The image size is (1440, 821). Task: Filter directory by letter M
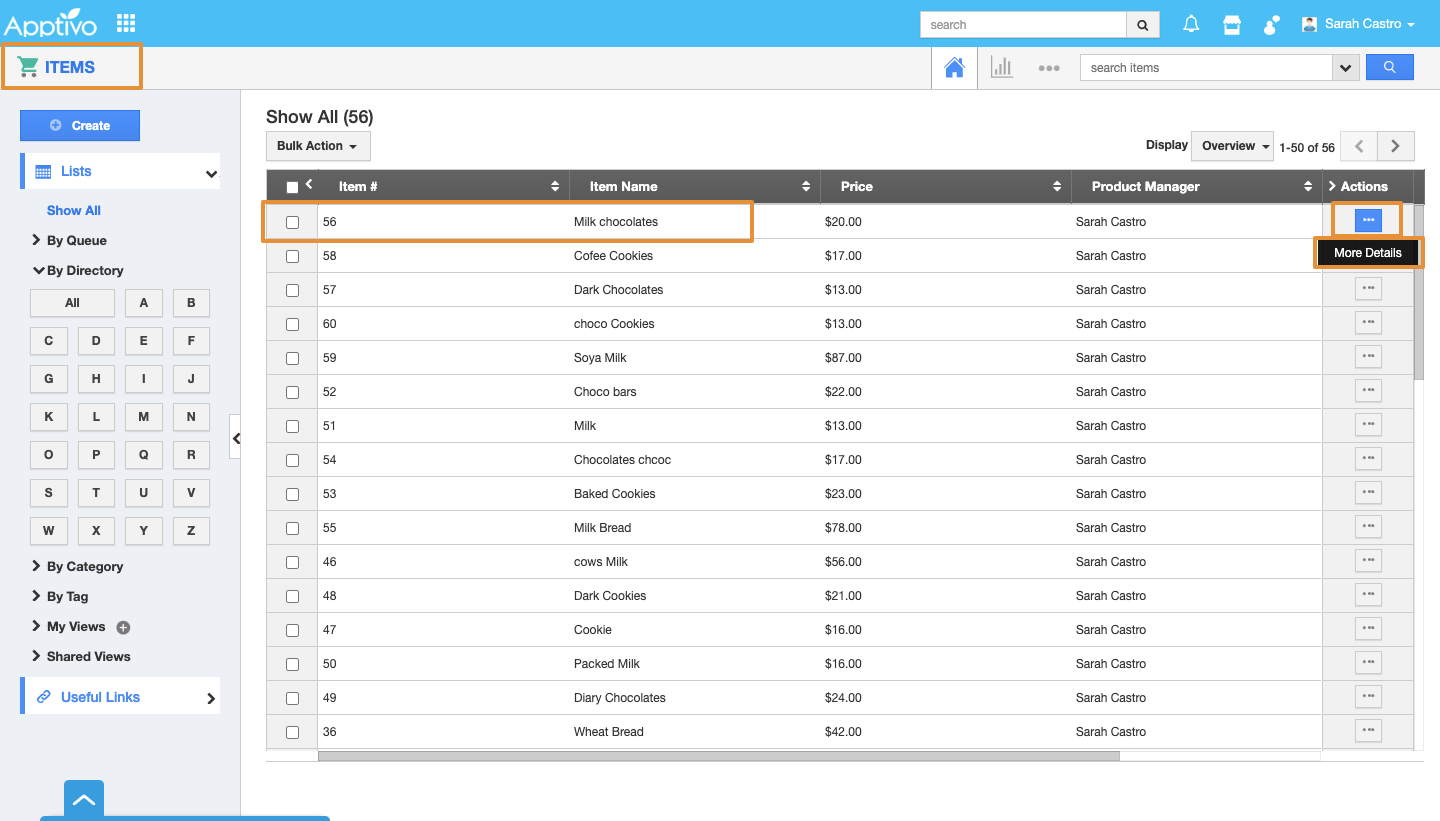click(143, 417)
